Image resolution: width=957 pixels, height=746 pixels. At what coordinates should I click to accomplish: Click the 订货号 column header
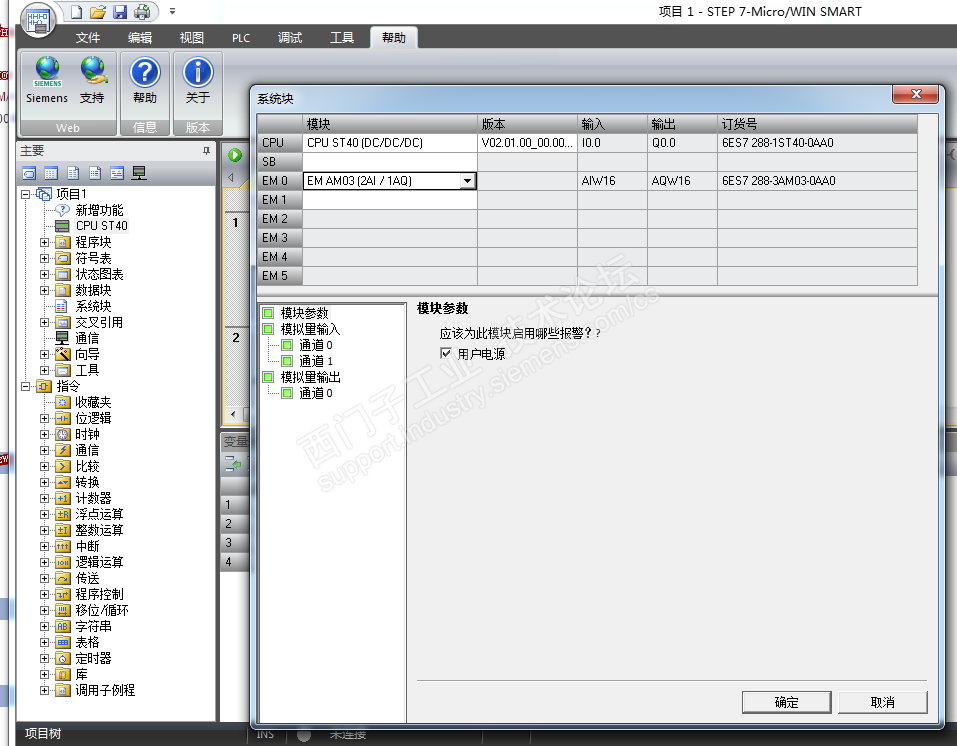(817, 124)
